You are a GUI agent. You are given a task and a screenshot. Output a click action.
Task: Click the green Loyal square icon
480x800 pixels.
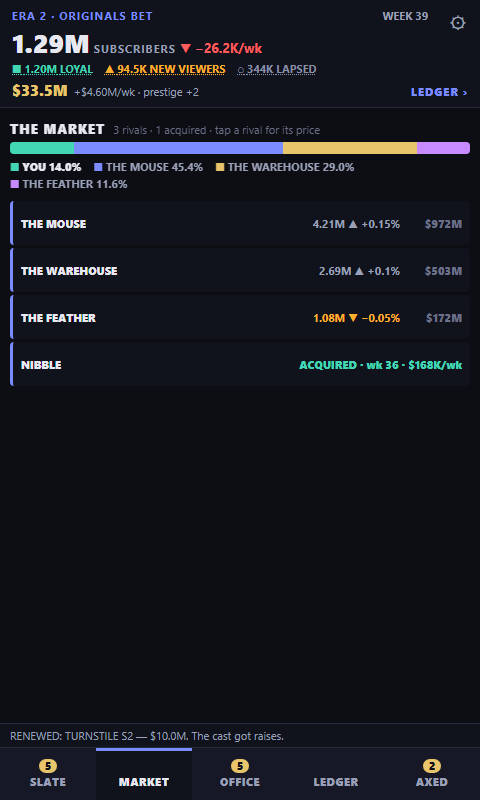[16, 69]
